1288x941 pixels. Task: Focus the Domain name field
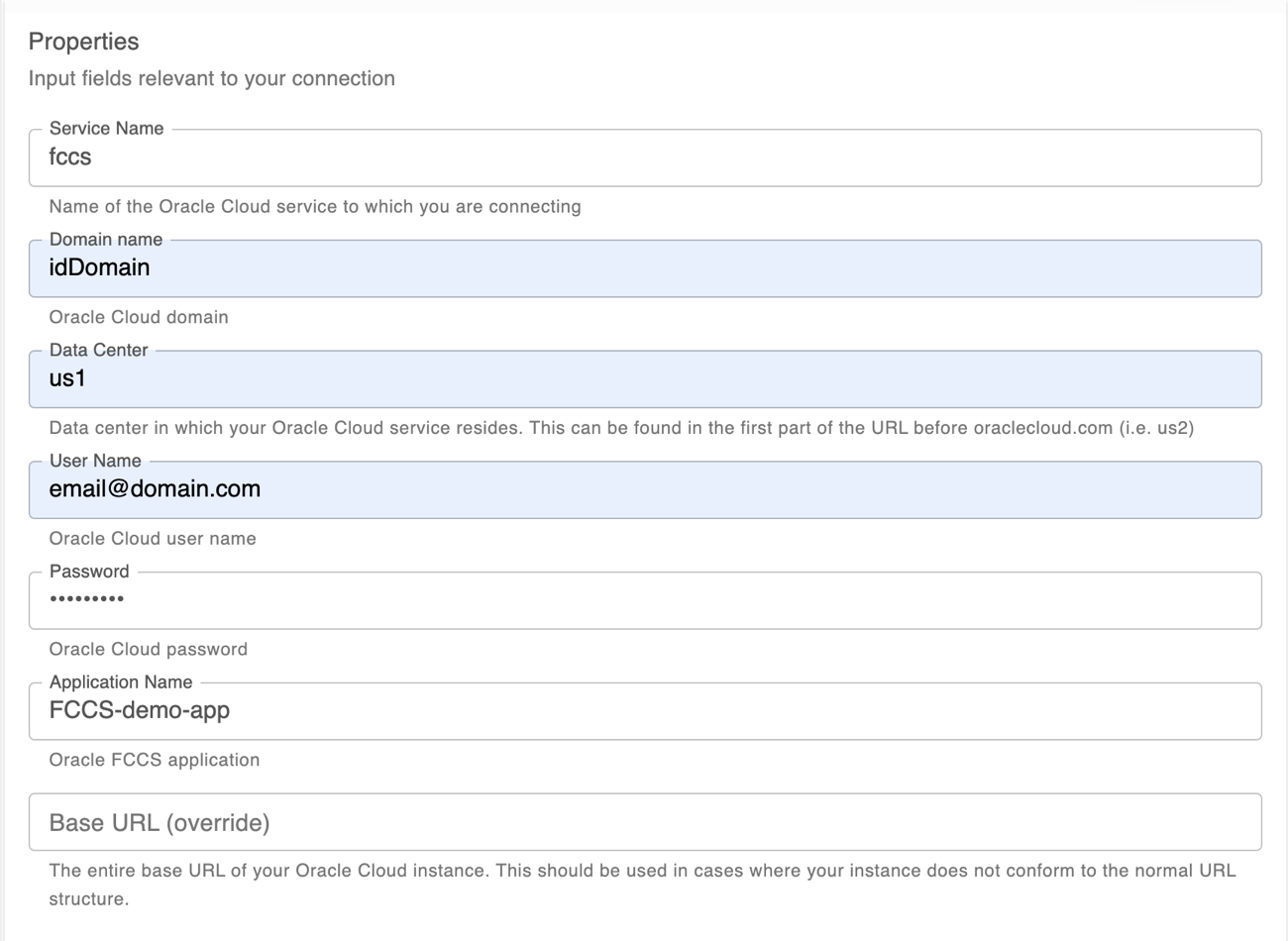[x=645, y=268]
